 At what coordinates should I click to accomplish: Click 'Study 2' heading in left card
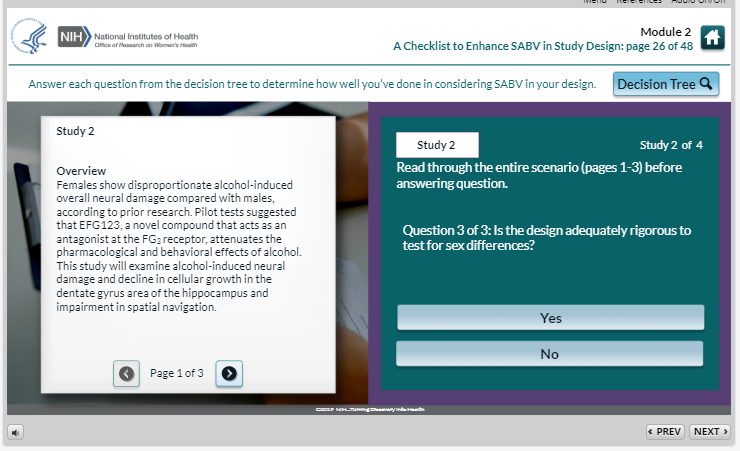(75, 131)
